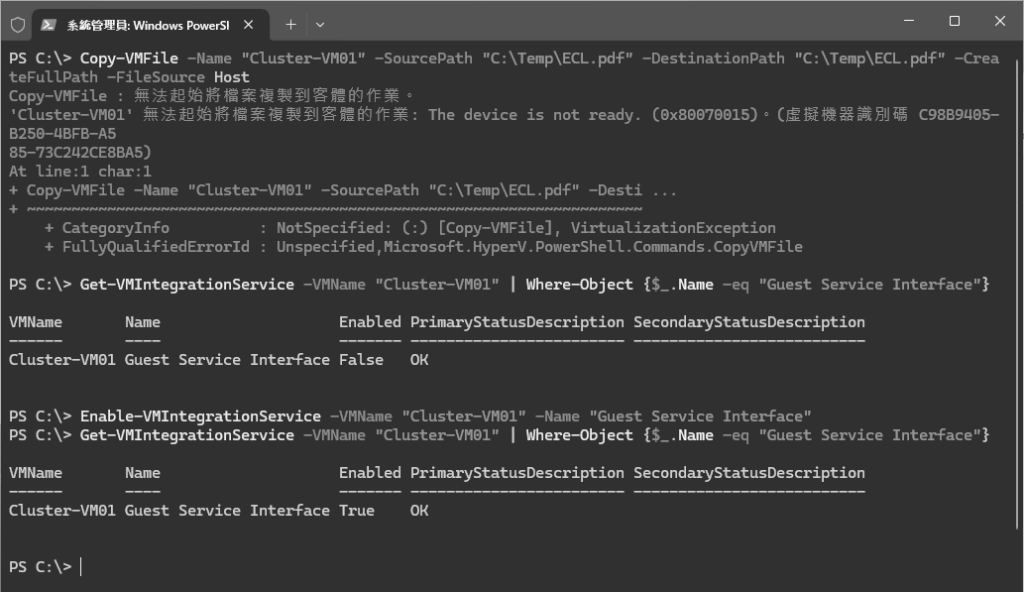This screenshot has width=1024, height=592.
Task: Select the 系統管理員: Windows PowerShell tab
Action: click(x=150, y=25)
